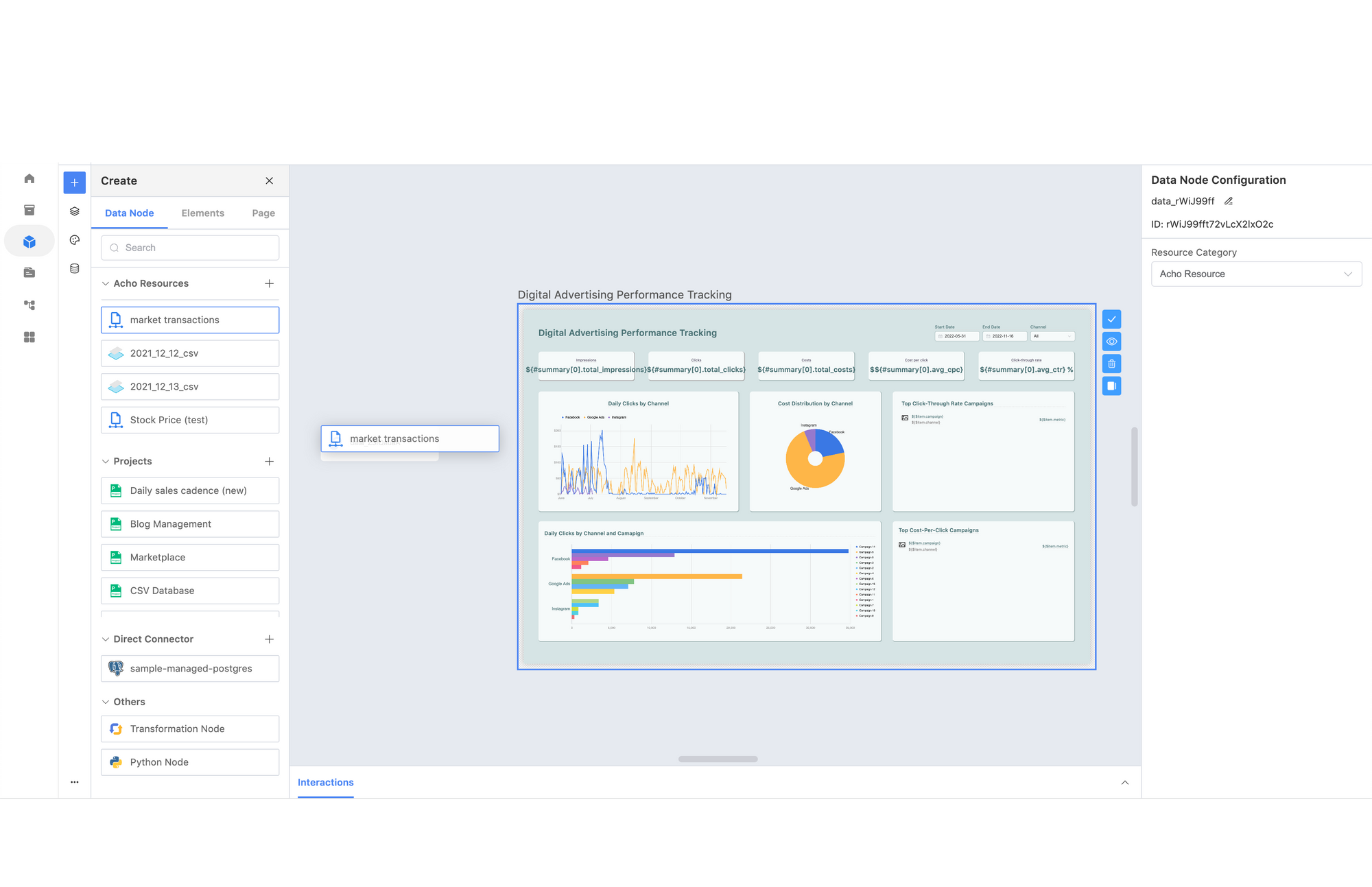Screen dimensions: 1372x887
Task: Click the pencil edit icon next to data_rWiJ99ff
Action: point(1229,201)
